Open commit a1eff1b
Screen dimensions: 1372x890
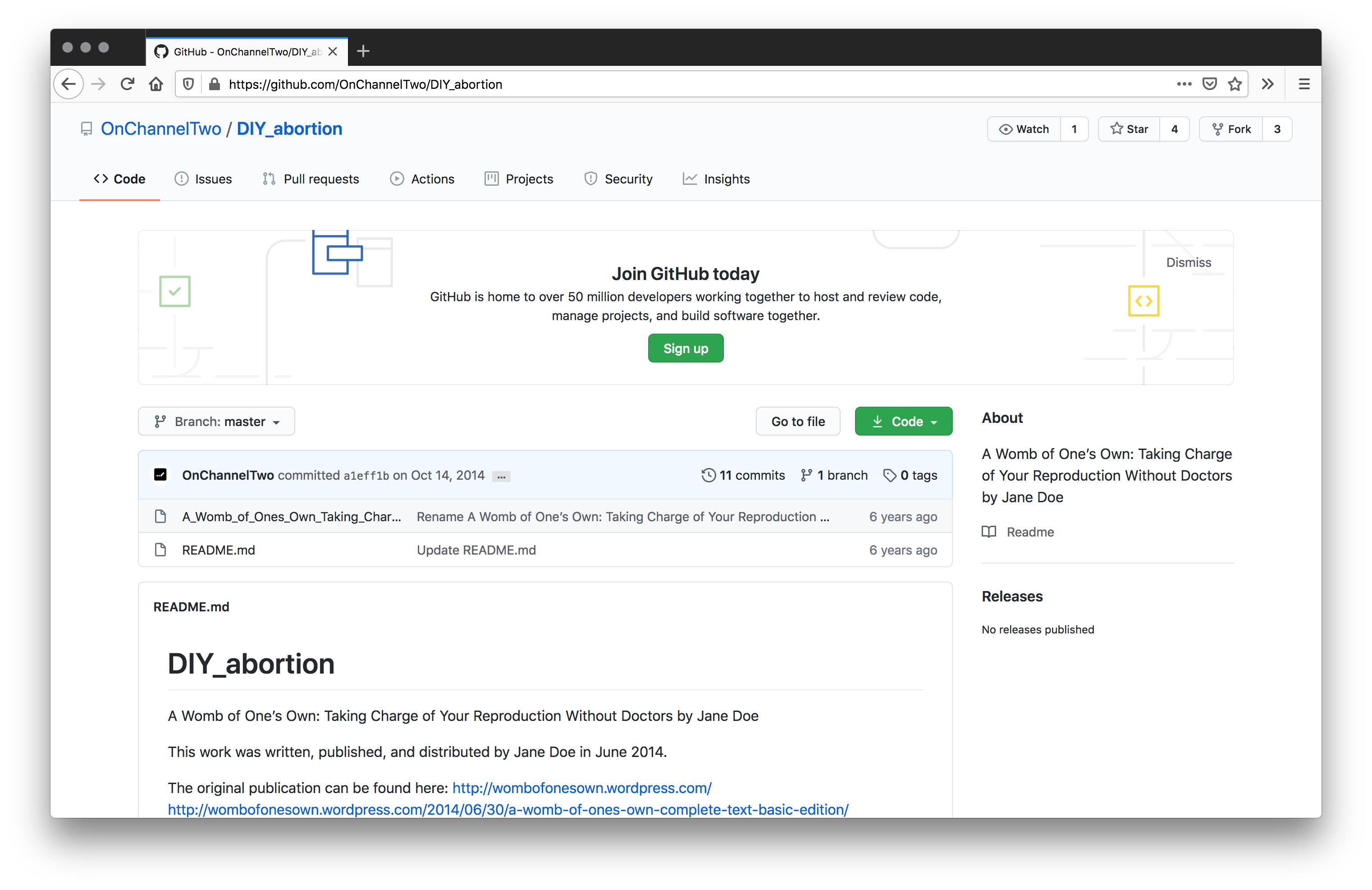(x=366, y=476)
